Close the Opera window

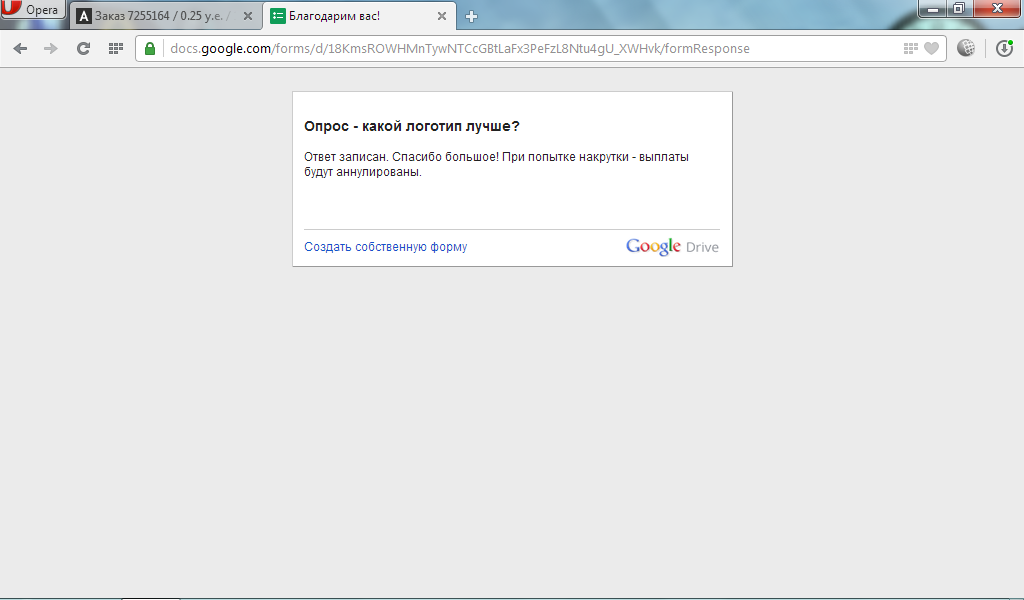[x=997, y=8]
